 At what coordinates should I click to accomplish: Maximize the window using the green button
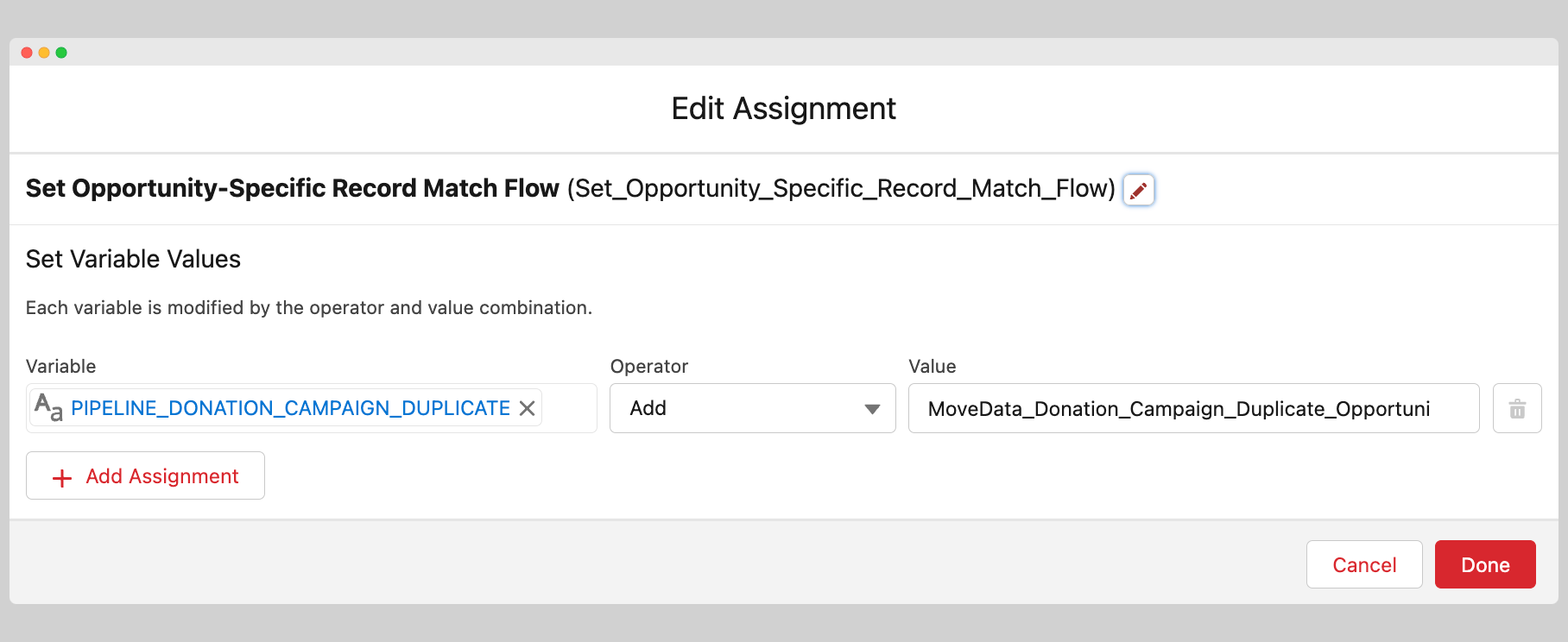tap(61, 53)
